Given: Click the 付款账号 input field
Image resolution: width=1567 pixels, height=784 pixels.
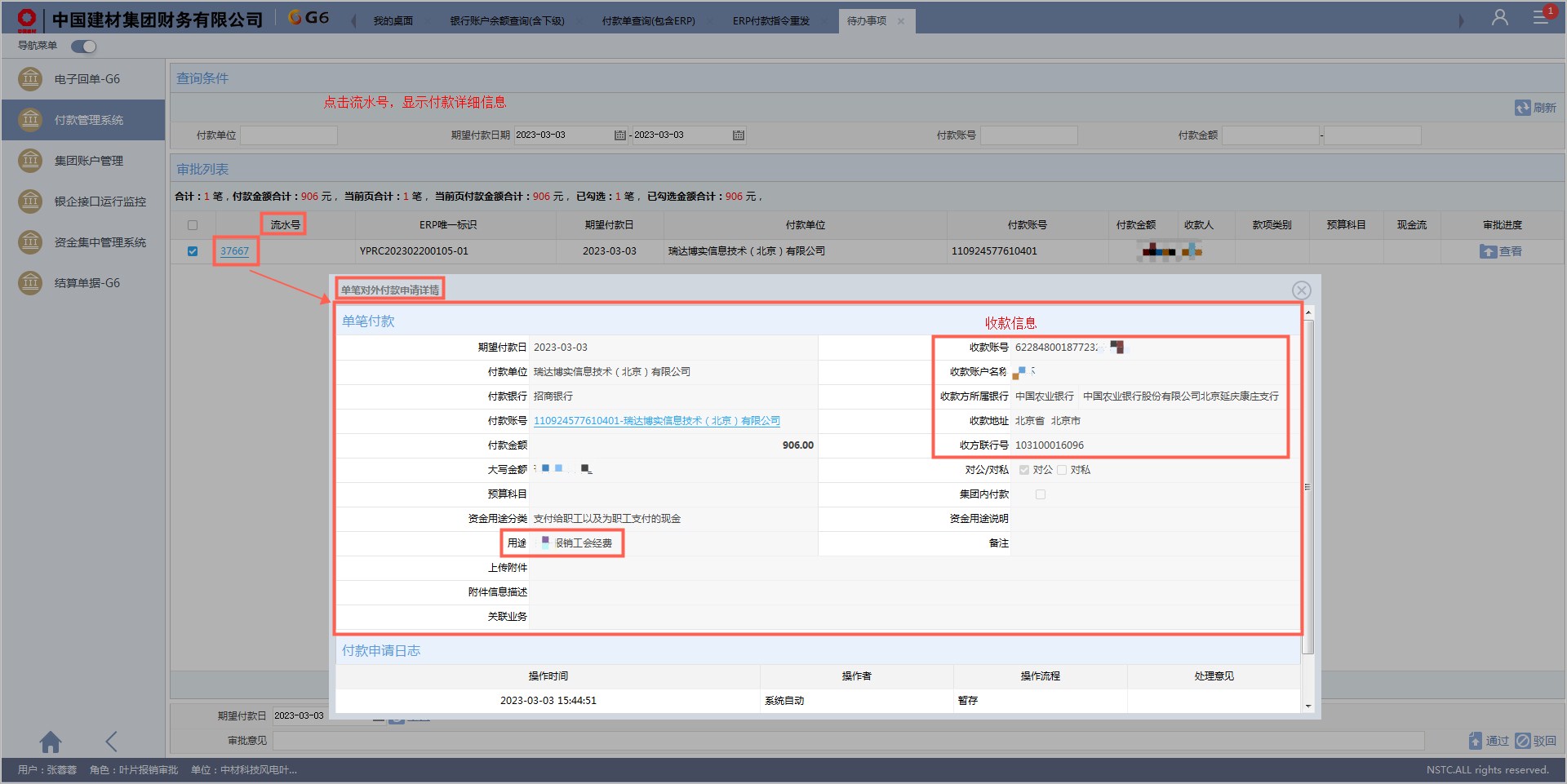Looking at the screenshot, I should (x=1028, y=135).
